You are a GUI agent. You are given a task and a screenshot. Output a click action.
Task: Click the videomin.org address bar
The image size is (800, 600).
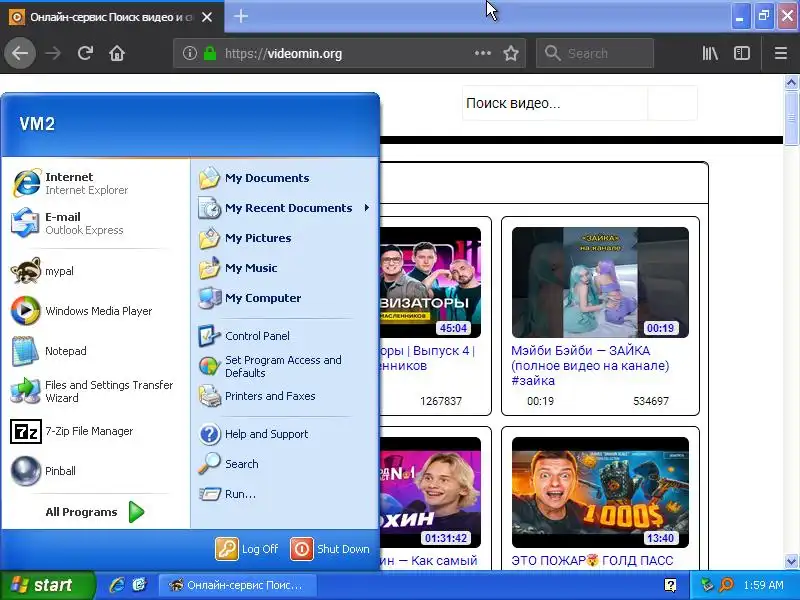[x=347, y=53]
